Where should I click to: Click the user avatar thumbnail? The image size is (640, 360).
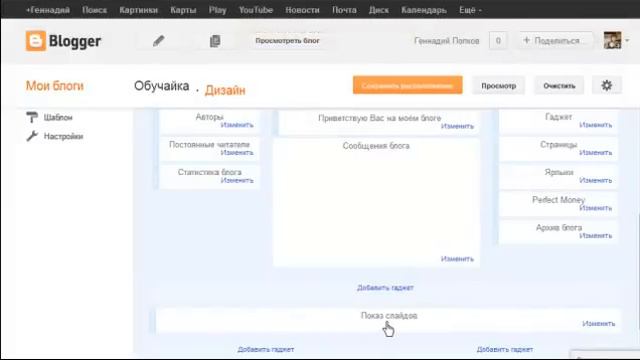coord(612,40)
